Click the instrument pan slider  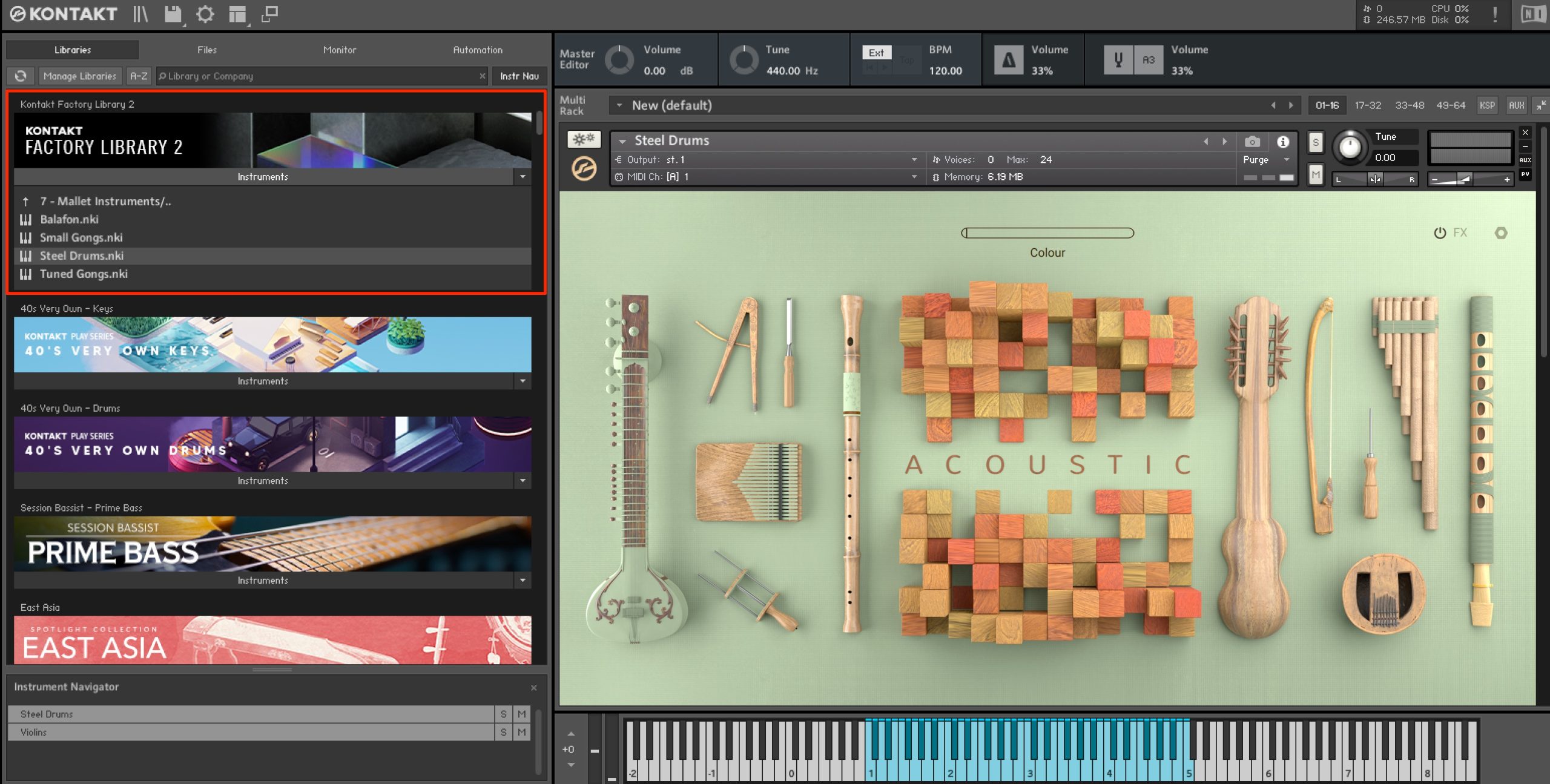pos(1375,179)
